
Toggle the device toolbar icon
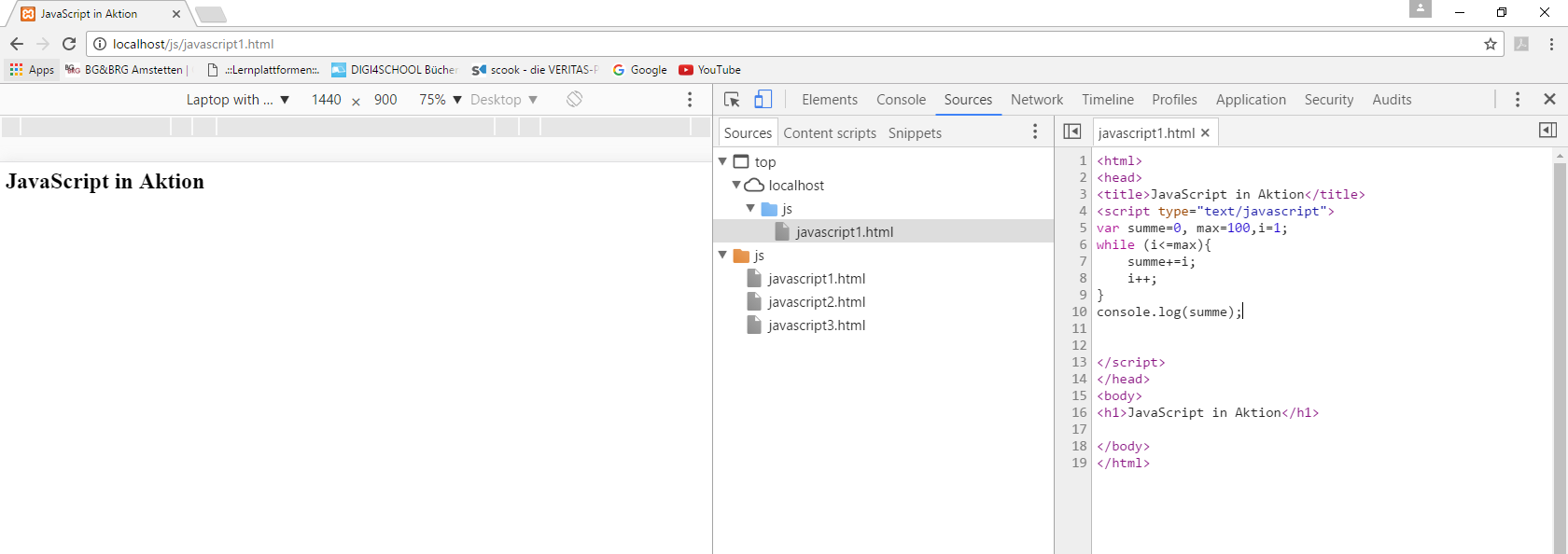(763, 100)
